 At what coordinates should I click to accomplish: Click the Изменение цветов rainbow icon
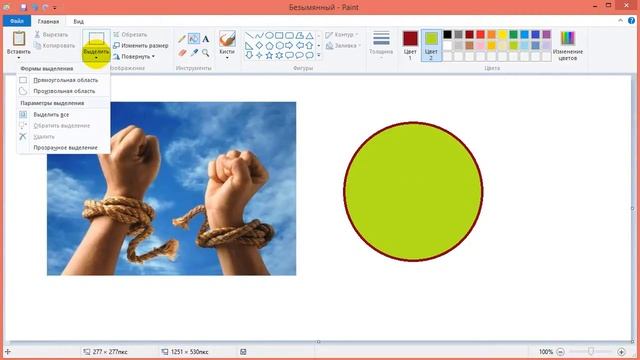pyautogui.click(x=567, y=38)
